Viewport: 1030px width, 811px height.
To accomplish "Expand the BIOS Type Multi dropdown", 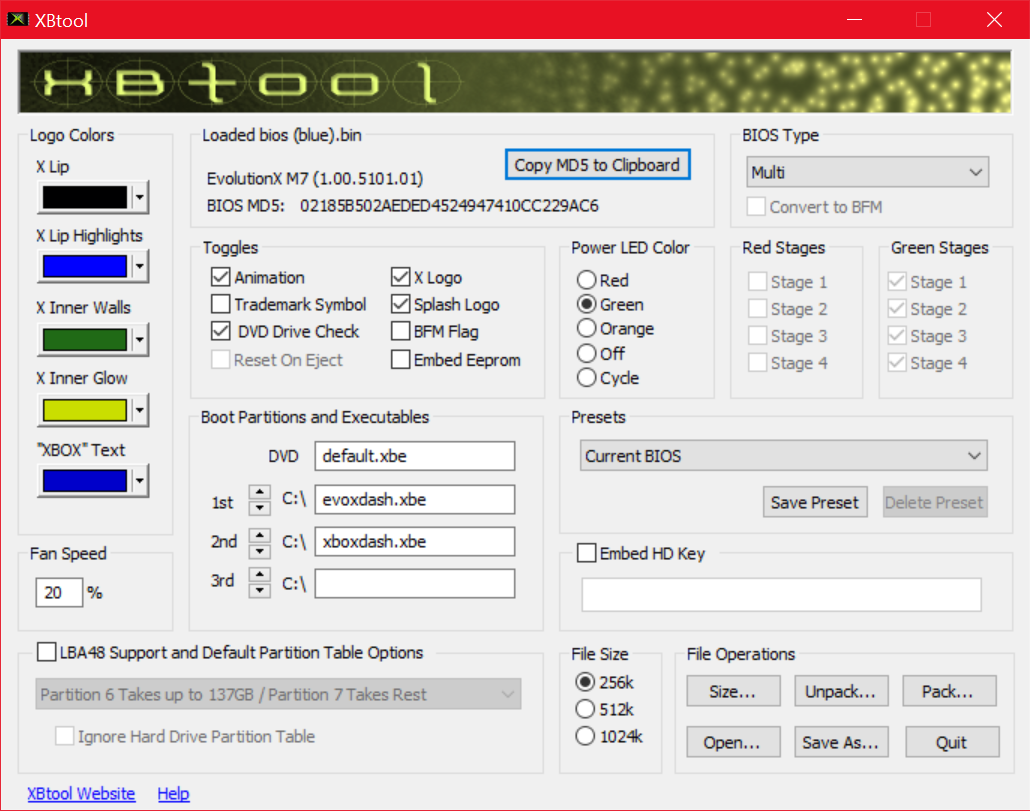I will click(867, 172).
